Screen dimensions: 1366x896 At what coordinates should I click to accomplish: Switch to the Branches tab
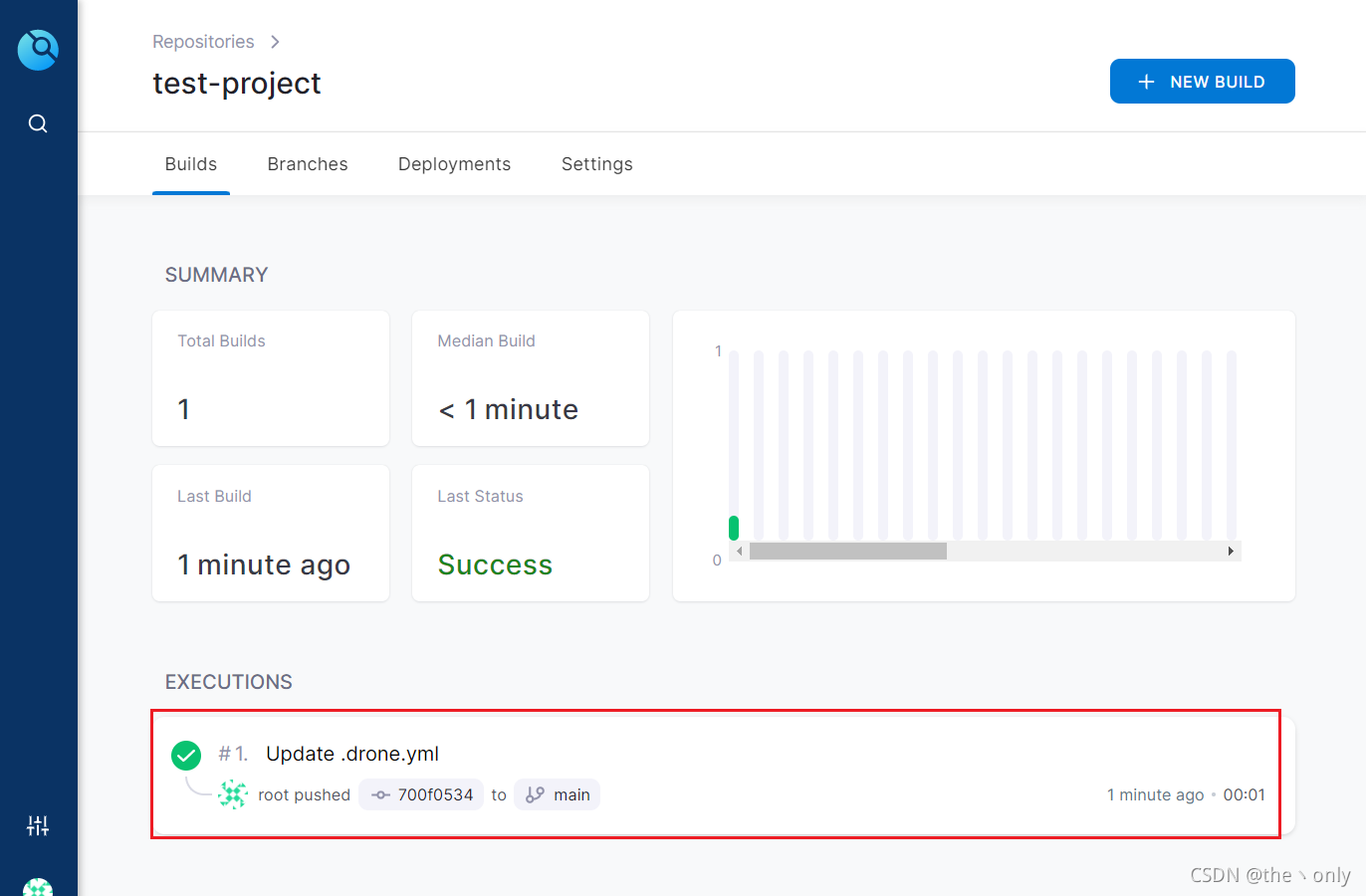[x=307, y=163]
